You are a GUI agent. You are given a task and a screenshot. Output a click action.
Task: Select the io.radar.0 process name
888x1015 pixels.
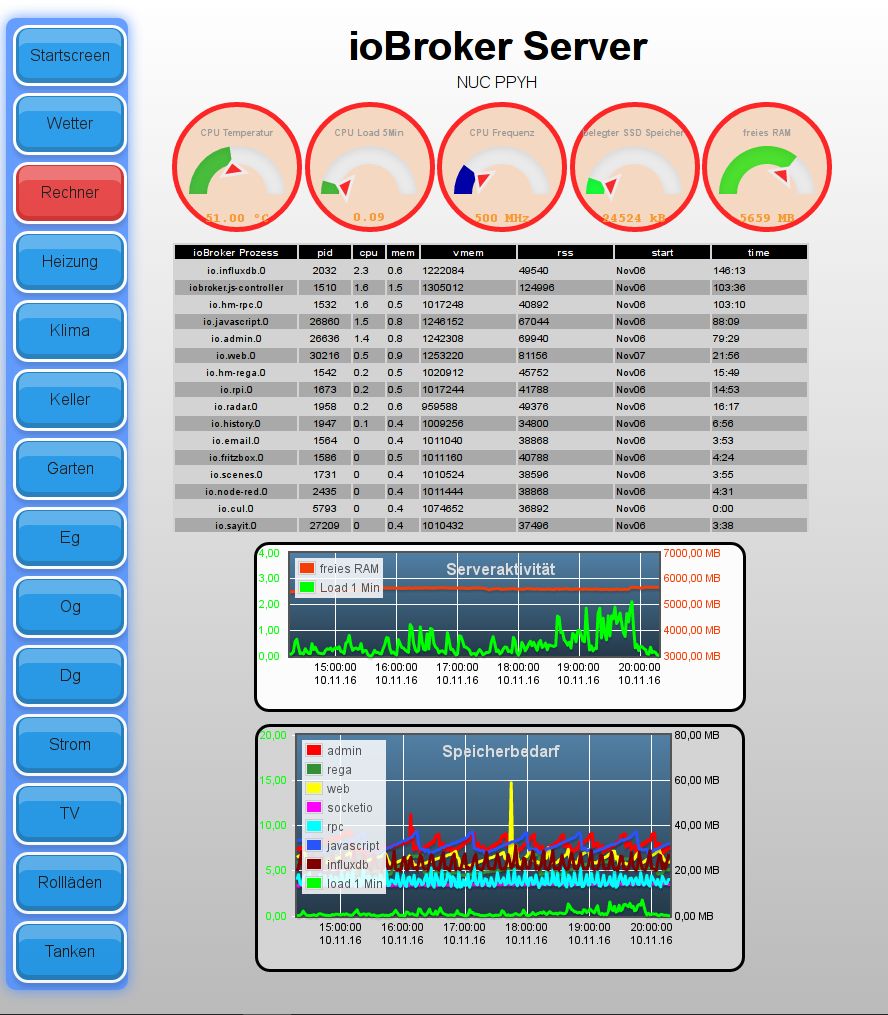236,407
